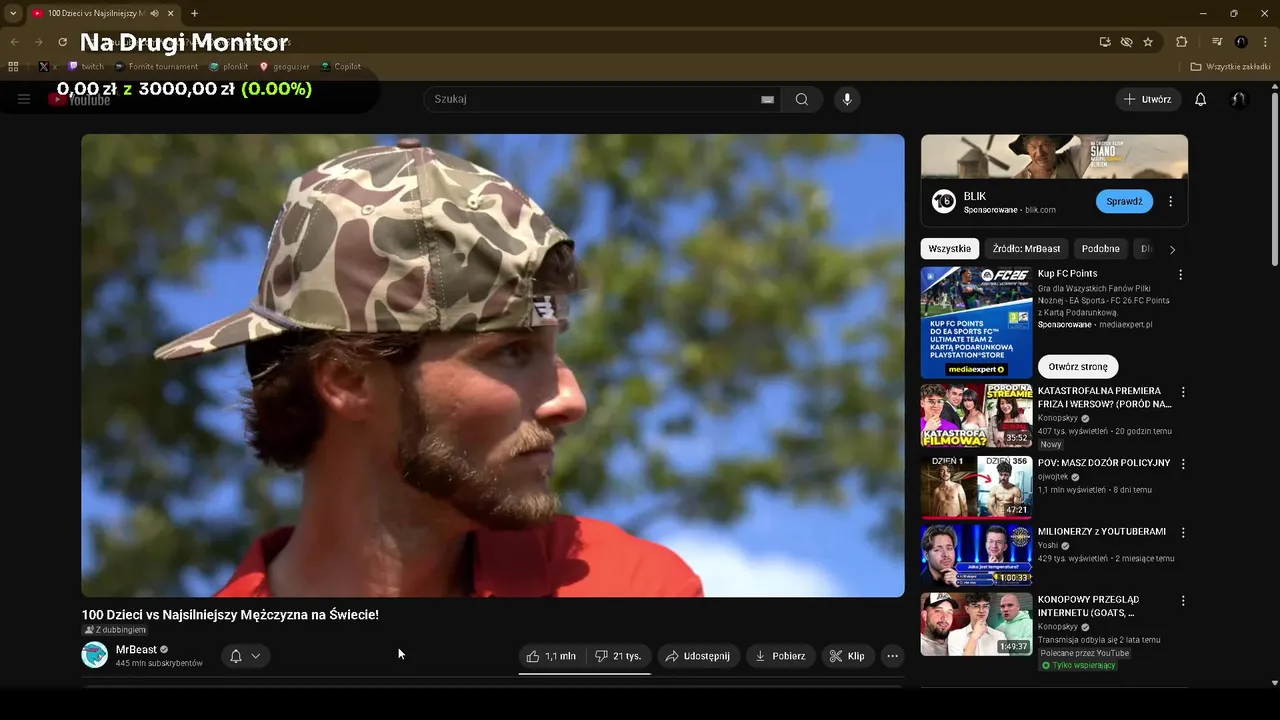Click the Udostępnij share button
This screenshot has height=720, width=1280.
(698, 656)
